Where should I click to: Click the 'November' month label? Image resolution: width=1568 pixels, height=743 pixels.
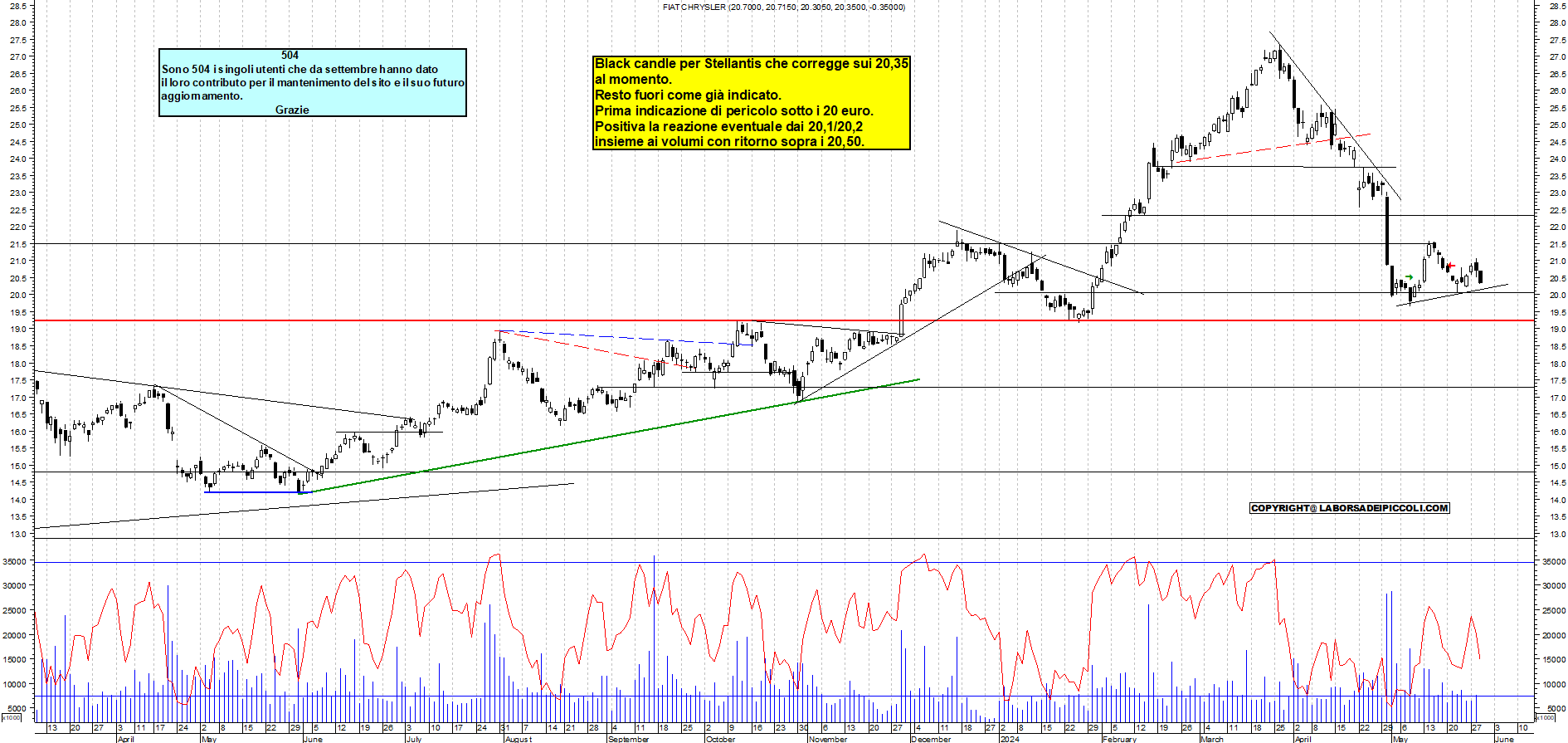tap(828, 739)
